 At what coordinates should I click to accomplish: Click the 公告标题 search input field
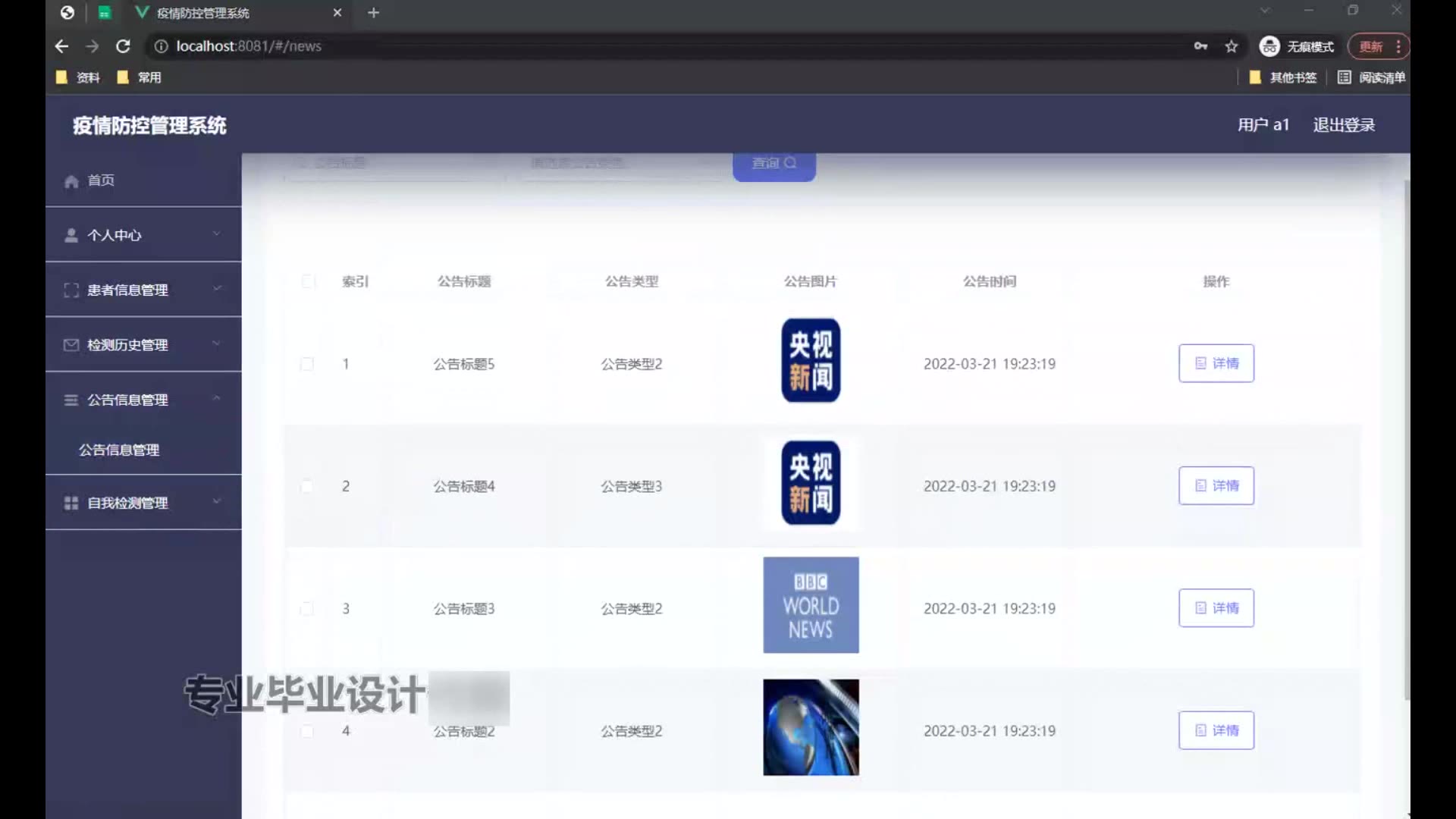(394, 164)
